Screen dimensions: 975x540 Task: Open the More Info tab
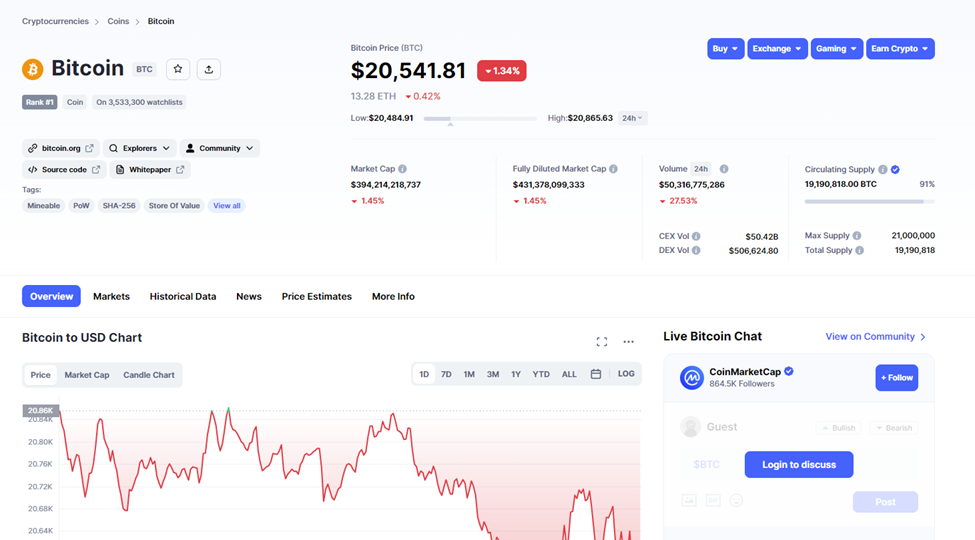393,296
